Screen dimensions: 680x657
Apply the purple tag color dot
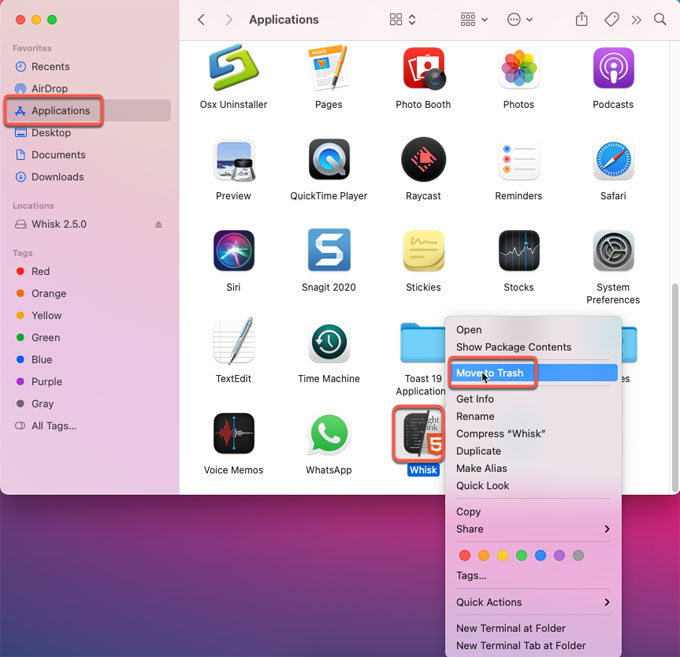point(559,555)
